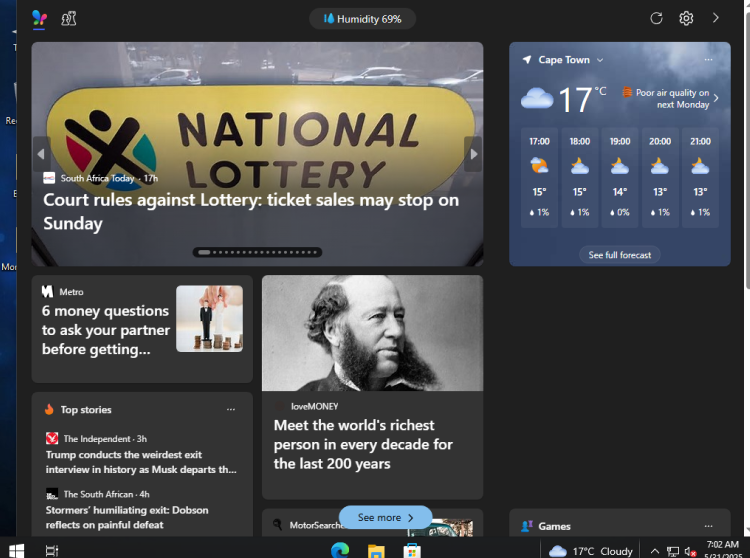Select the 21:00 hourly forecast
Viewport: 750px width, 558px height.
pyautogui.click(x=700, y=177)
